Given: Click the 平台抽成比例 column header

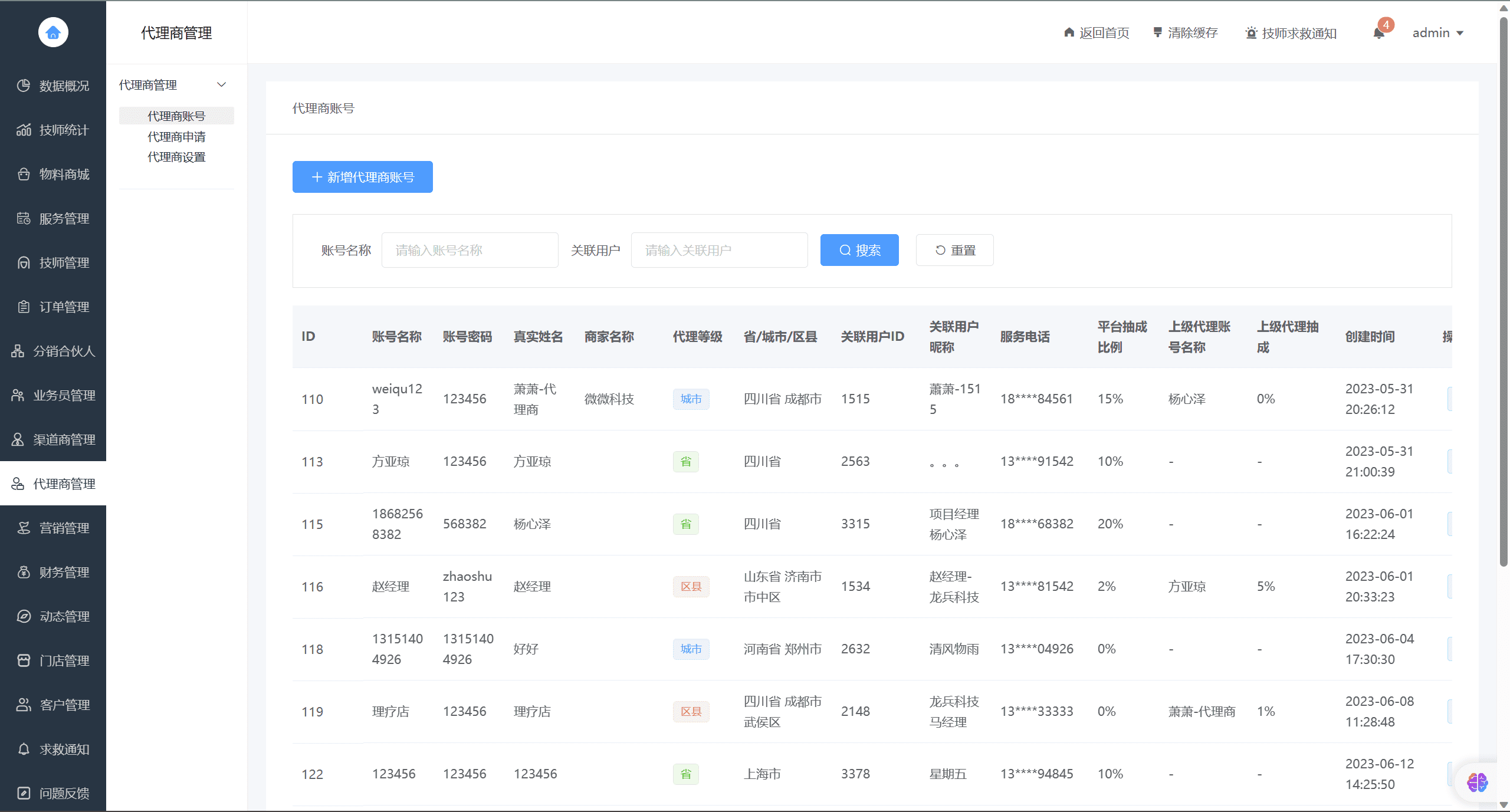Looking at the screenshot, I should pos(1122,337).
